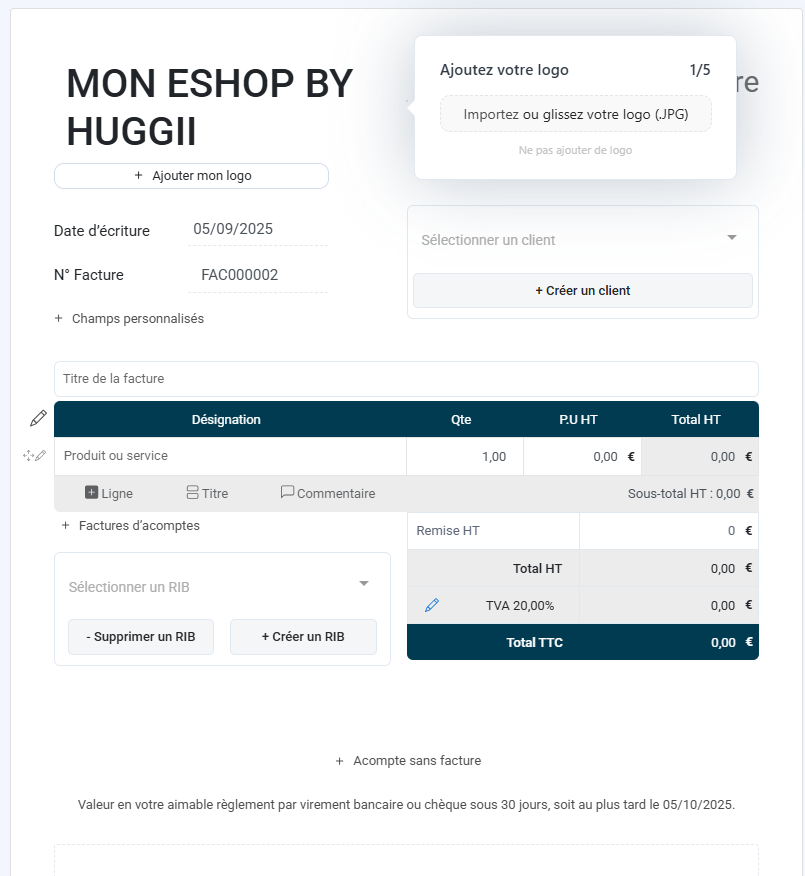Switch focus to Importez ou glissez votre logo
Image resolution: width=805 pixels, height=876 pixels.
tap(575, 113)
